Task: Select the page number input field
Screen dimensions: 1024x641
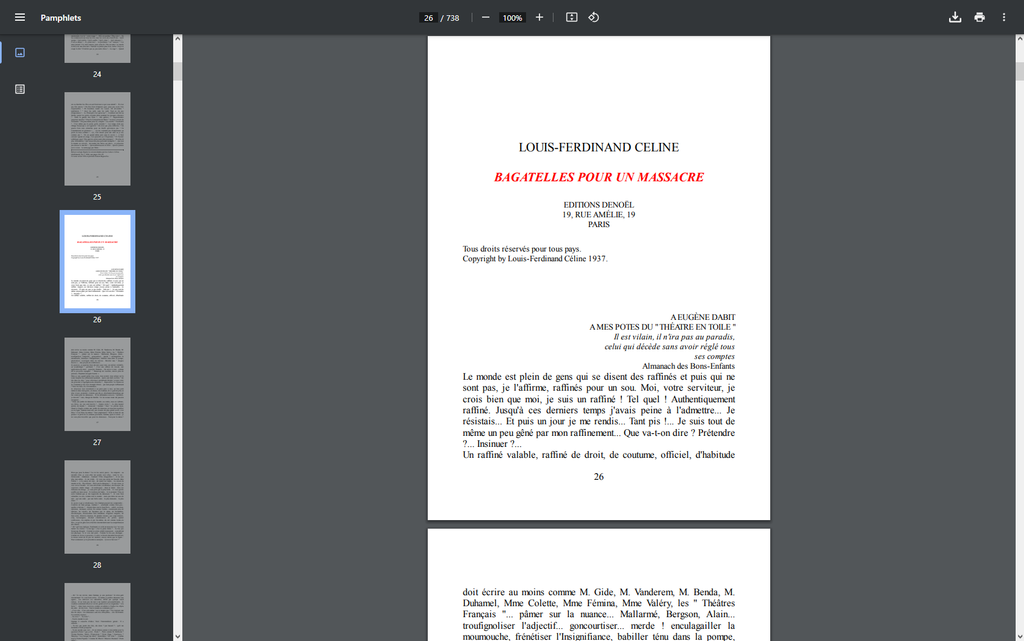Action: point(428,18)
